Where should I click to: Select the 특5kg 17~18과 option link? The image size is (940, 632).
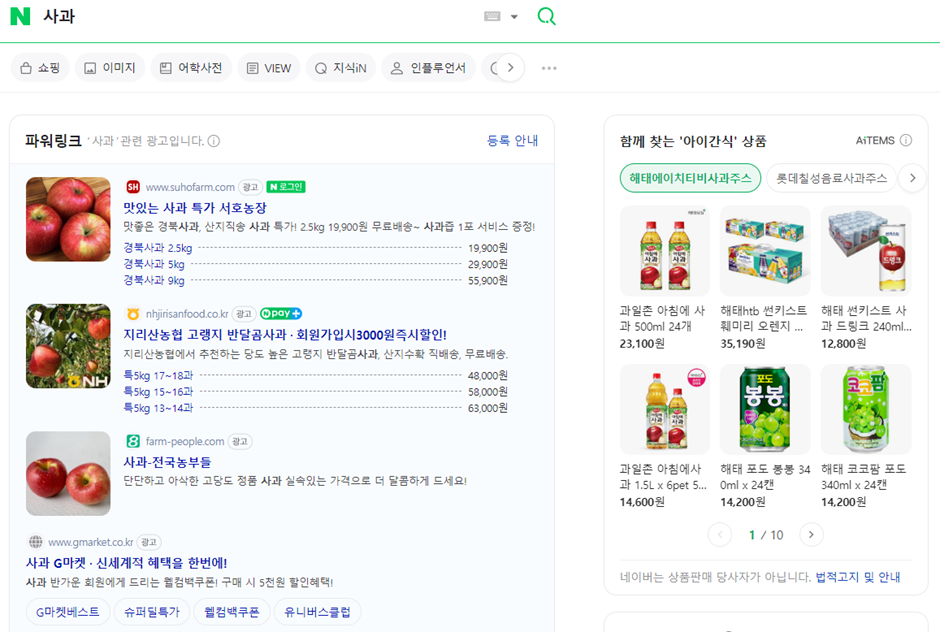click(x=158, y=375)
